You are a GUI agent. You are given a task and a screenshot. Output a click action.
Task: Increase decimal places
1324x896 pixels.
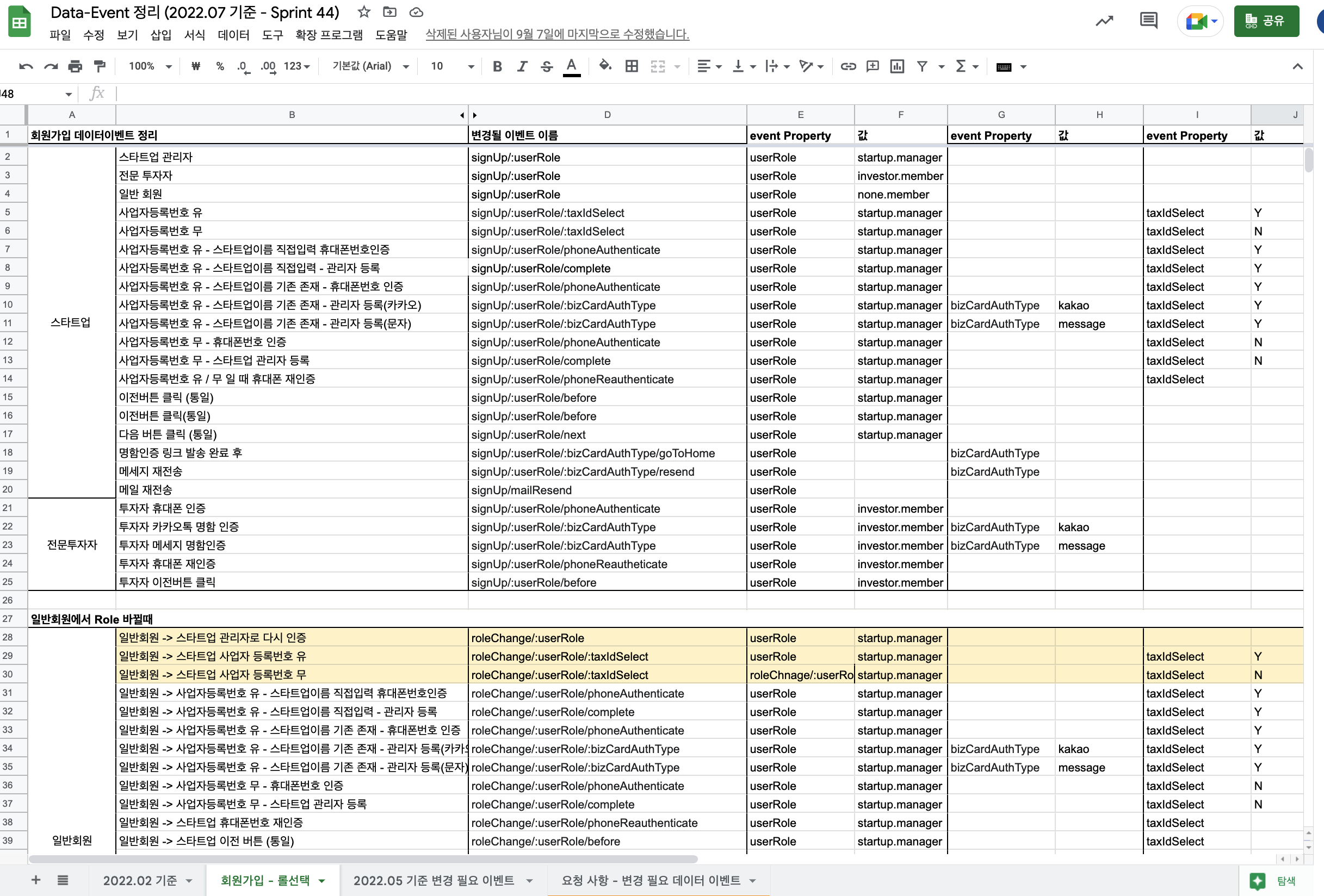(x=267, y=66)
